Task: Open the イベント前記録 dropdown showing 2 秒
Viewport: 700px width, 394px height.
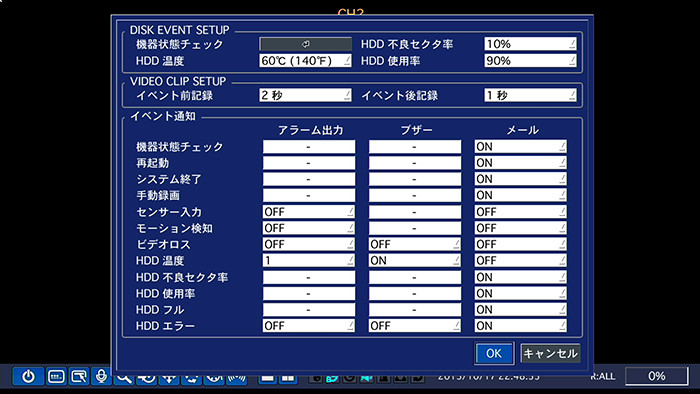Action: [305, 95]
